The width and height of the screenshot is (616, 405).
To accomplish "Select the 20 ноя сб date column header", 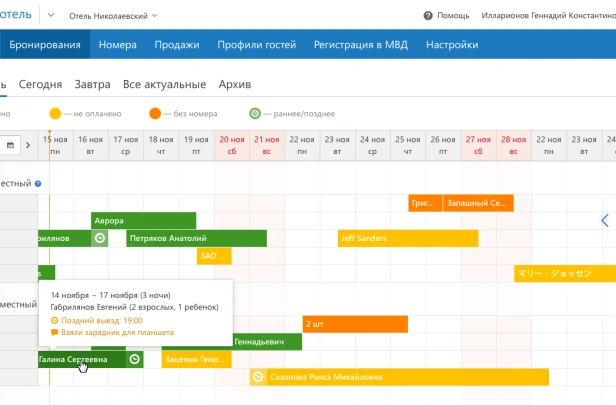I will click(231, 145).
